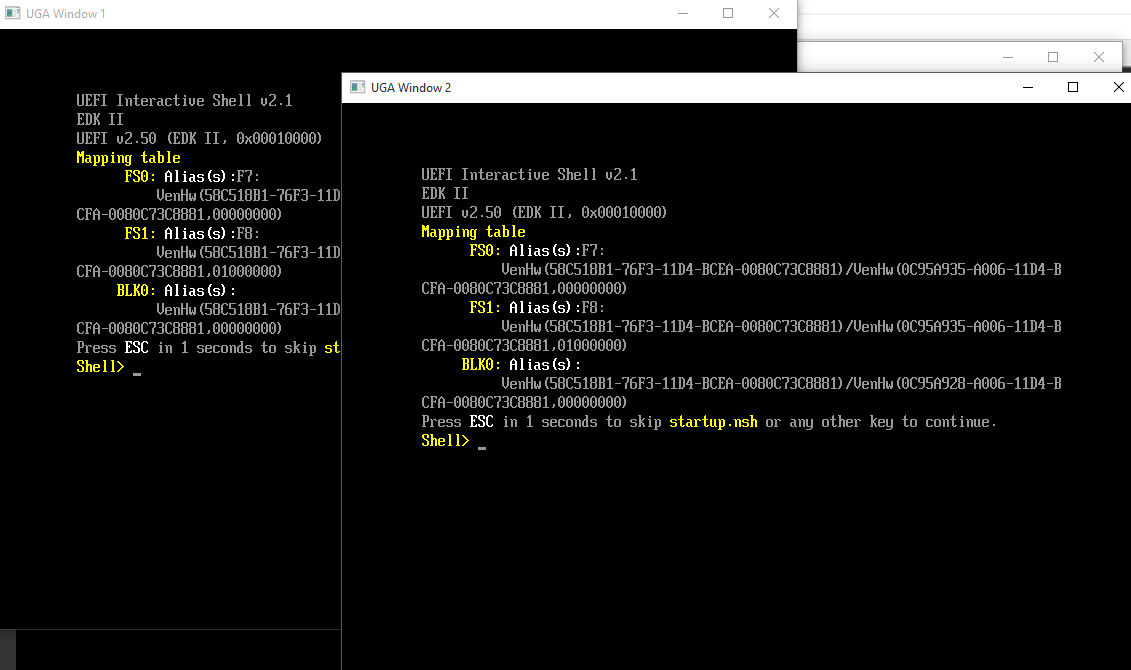The height and width of the screenshot is (670, 1131).
Task: Click 'UEFI Interactive Shell v2.1' in UGA Window 2
Action: (529, 175)
